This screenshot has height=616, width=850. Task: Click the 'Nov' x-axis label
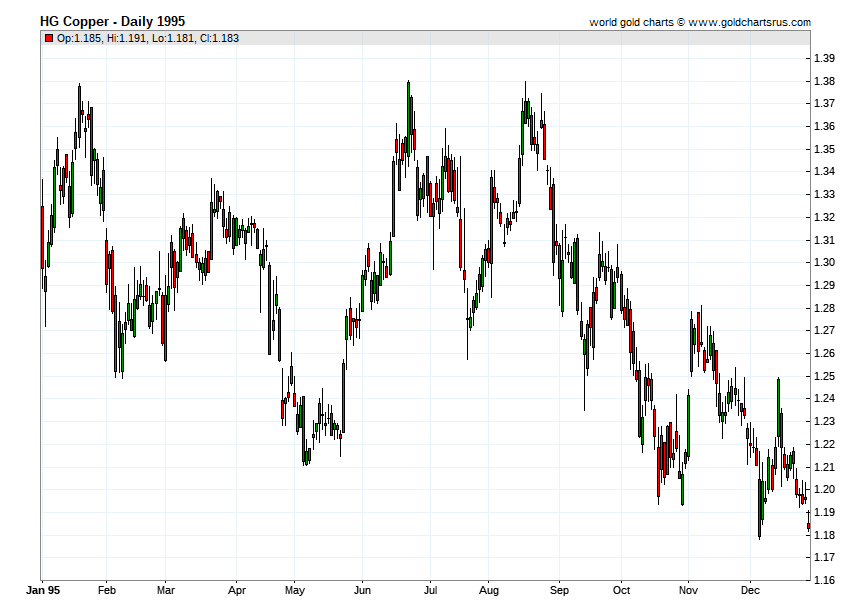pyautogui.click(x=688, y=590)
